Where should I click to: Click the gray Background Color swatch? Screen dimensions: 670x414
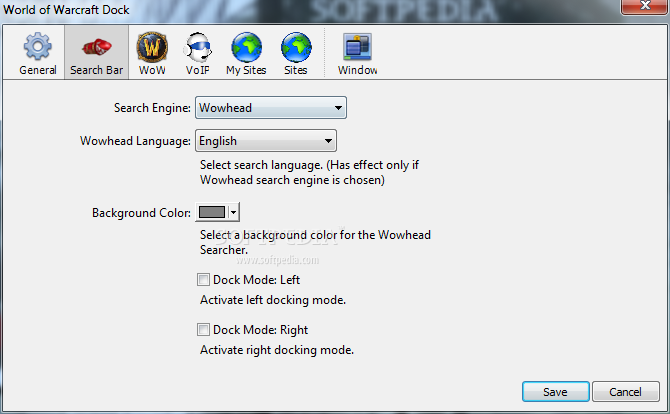[212, 212]
